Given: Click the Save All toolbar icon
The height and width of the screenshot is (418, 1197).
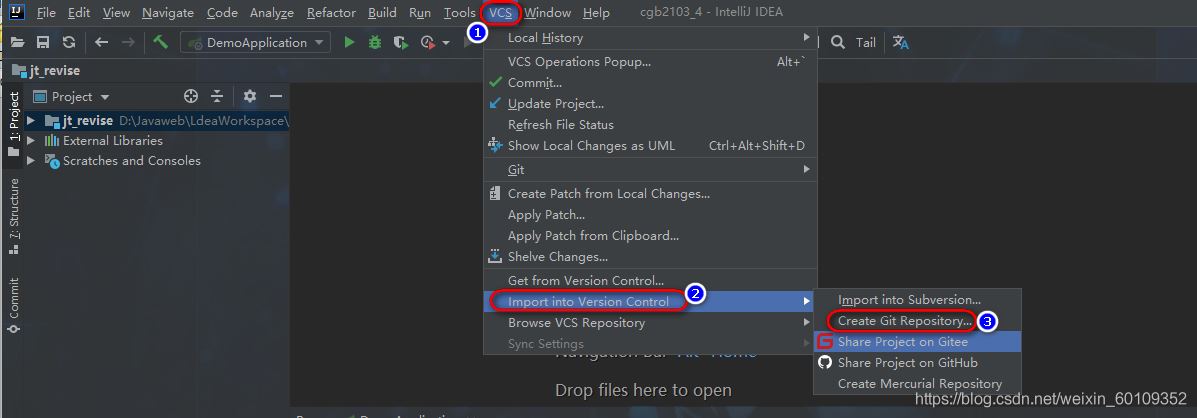Looking at the screenshot, I should [x=44, y=43].
